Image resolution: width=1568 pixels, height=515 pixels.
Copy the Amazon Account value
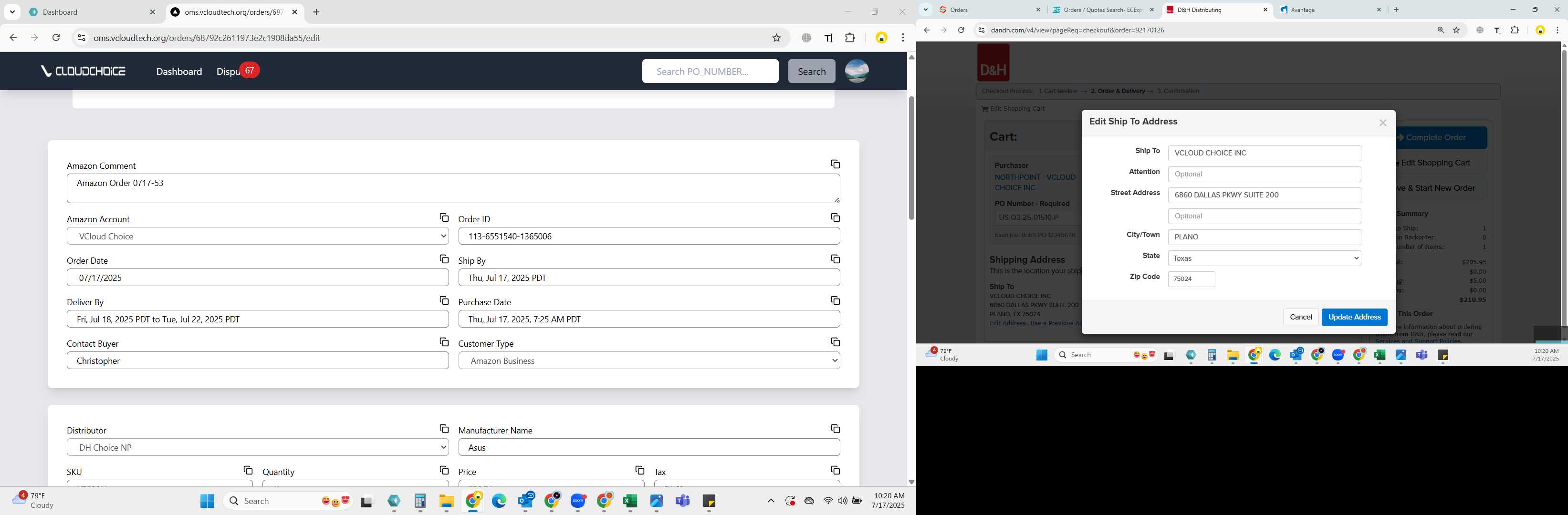444,217
